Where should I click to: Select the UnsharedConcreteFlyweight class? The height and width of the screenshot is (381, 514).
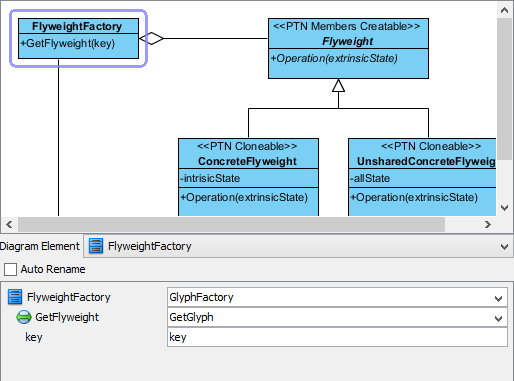422,177
